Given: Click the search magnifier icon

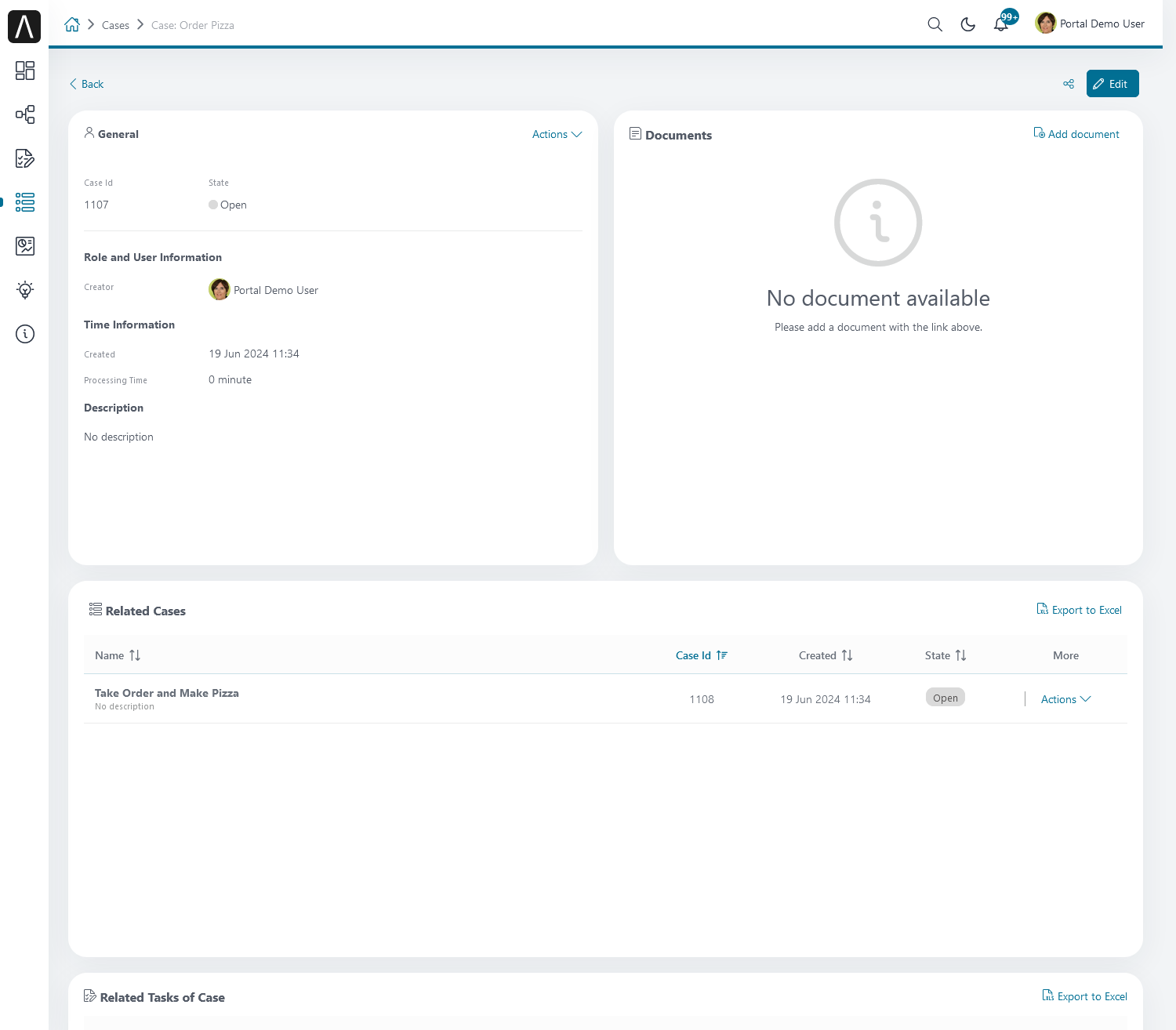Looking at the screenshot, I should pos(935,24).
